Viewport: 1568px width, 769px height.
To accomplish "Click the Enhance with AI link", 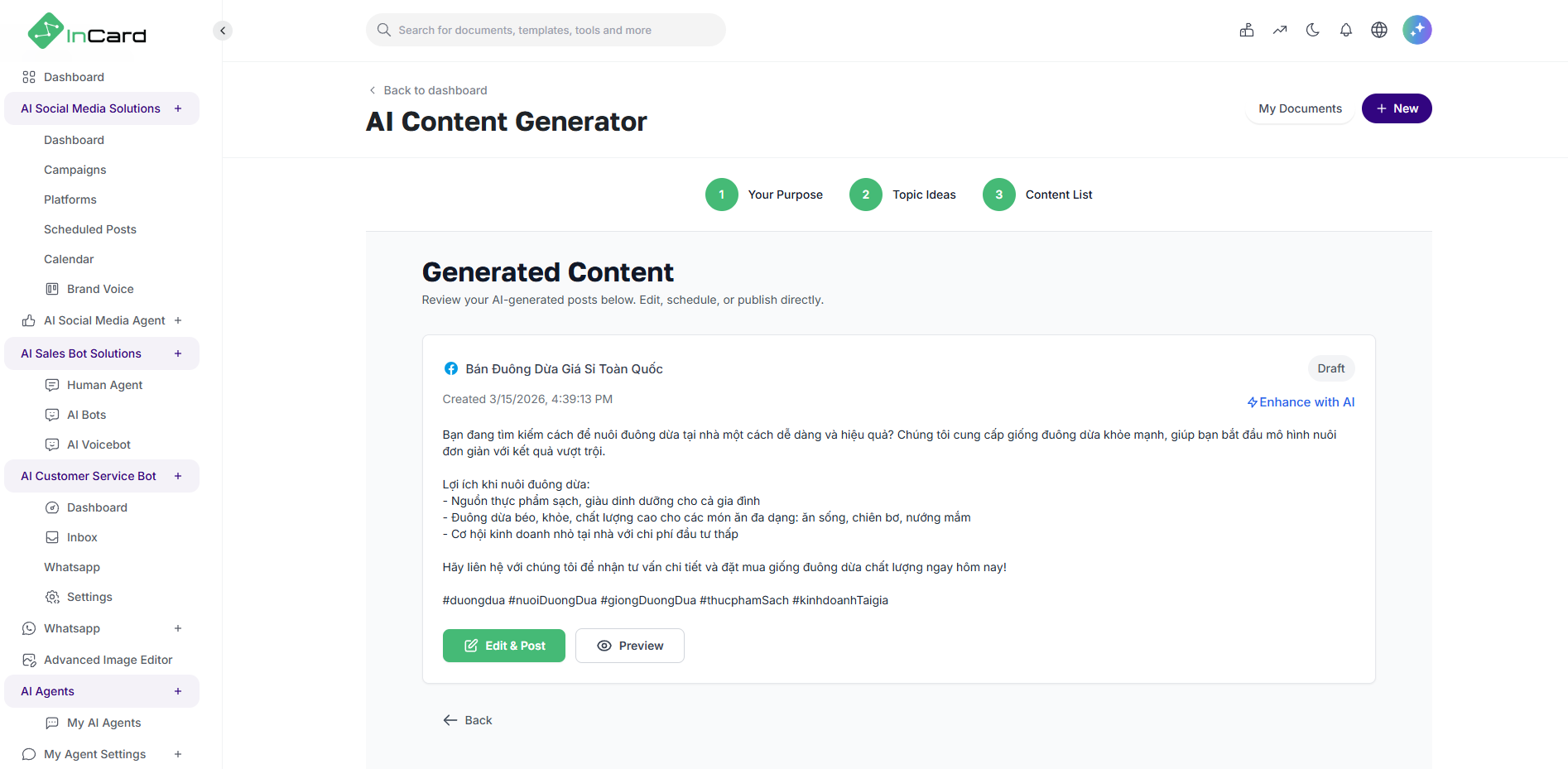I will click(x=1301, y=401).
